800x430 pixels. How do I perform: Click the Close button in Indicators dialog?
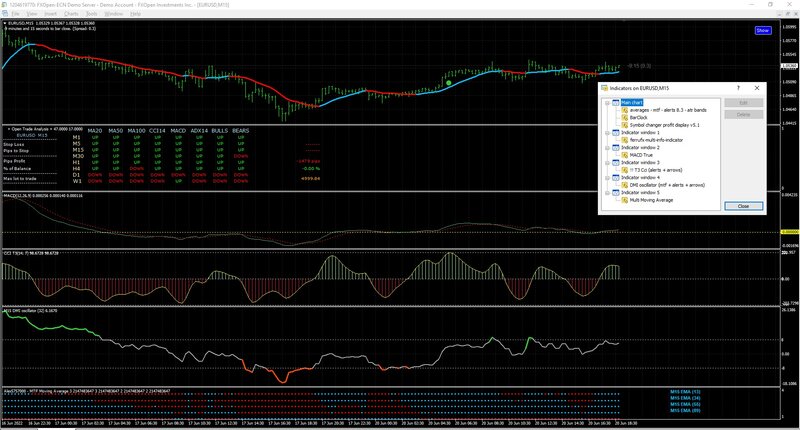(x=743, y=206)
